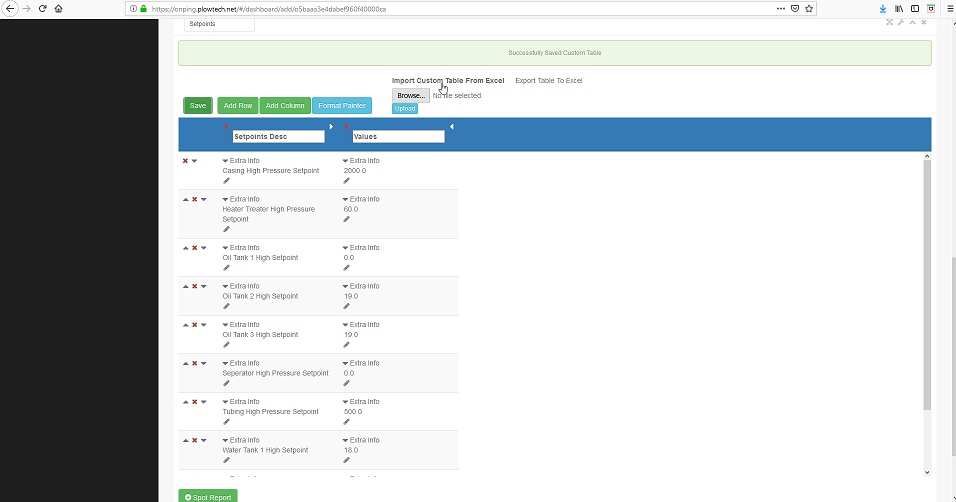Click Export Table To Excel link
Image resolution: width=956 pixels, height=502 pixels.
point(548,80)
